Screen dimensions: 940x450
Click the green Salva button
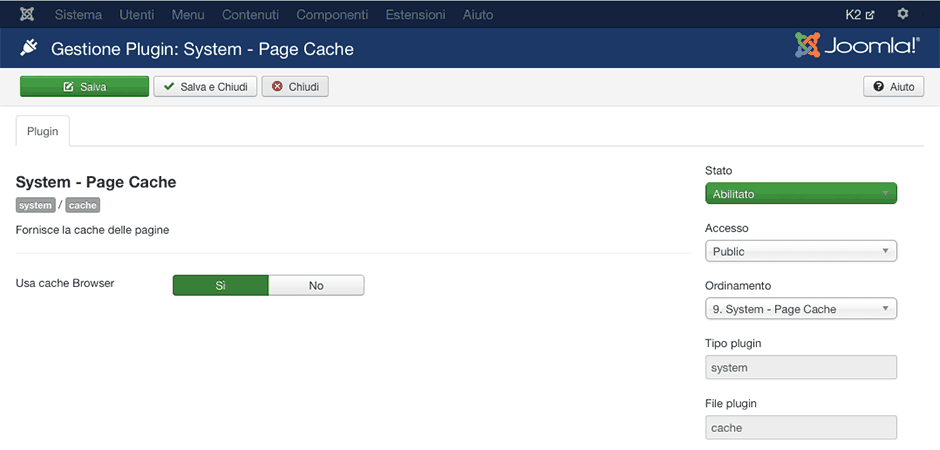pos(84,87)
